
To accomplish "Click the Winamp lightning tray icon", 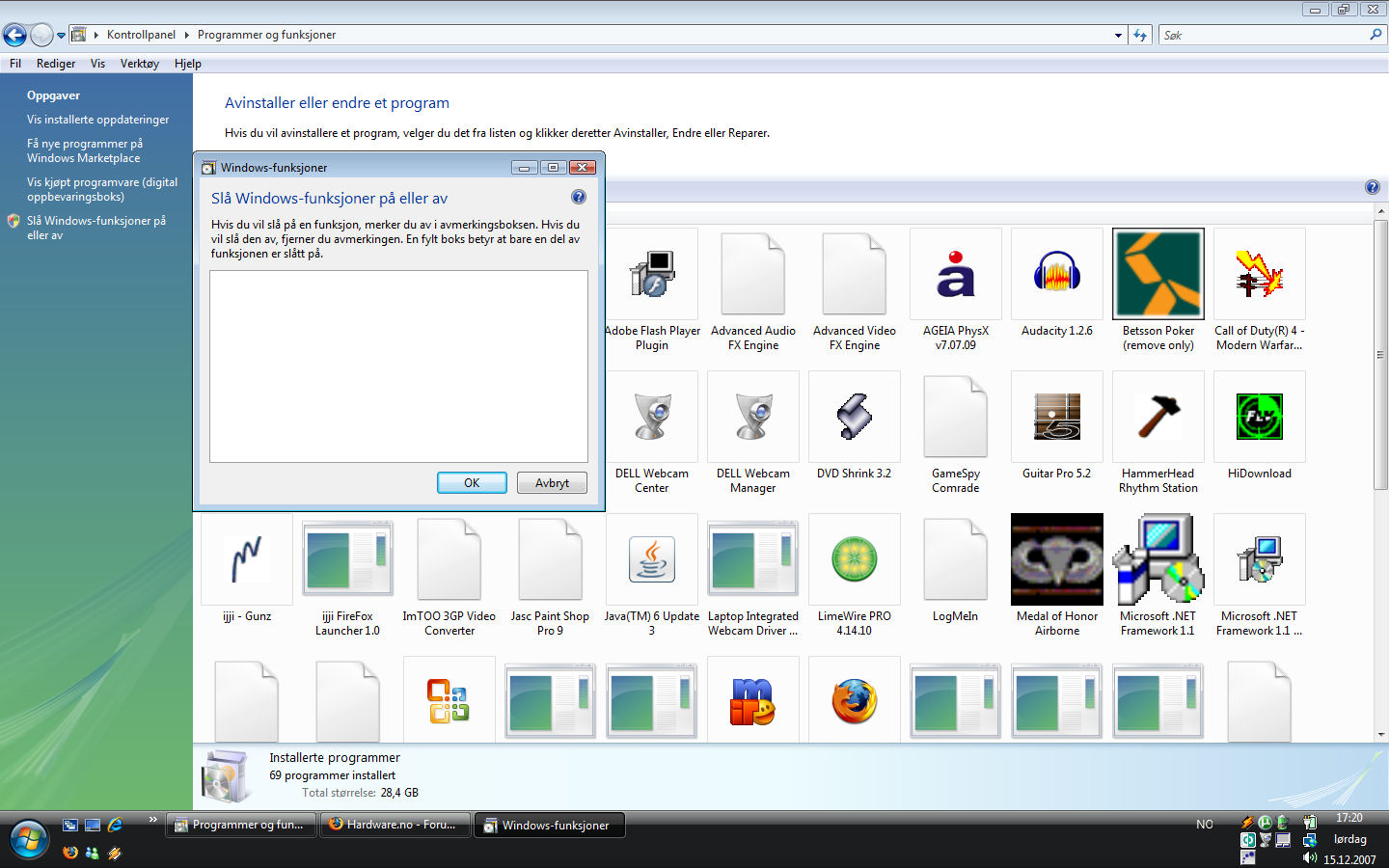I will coord(1248,823).
